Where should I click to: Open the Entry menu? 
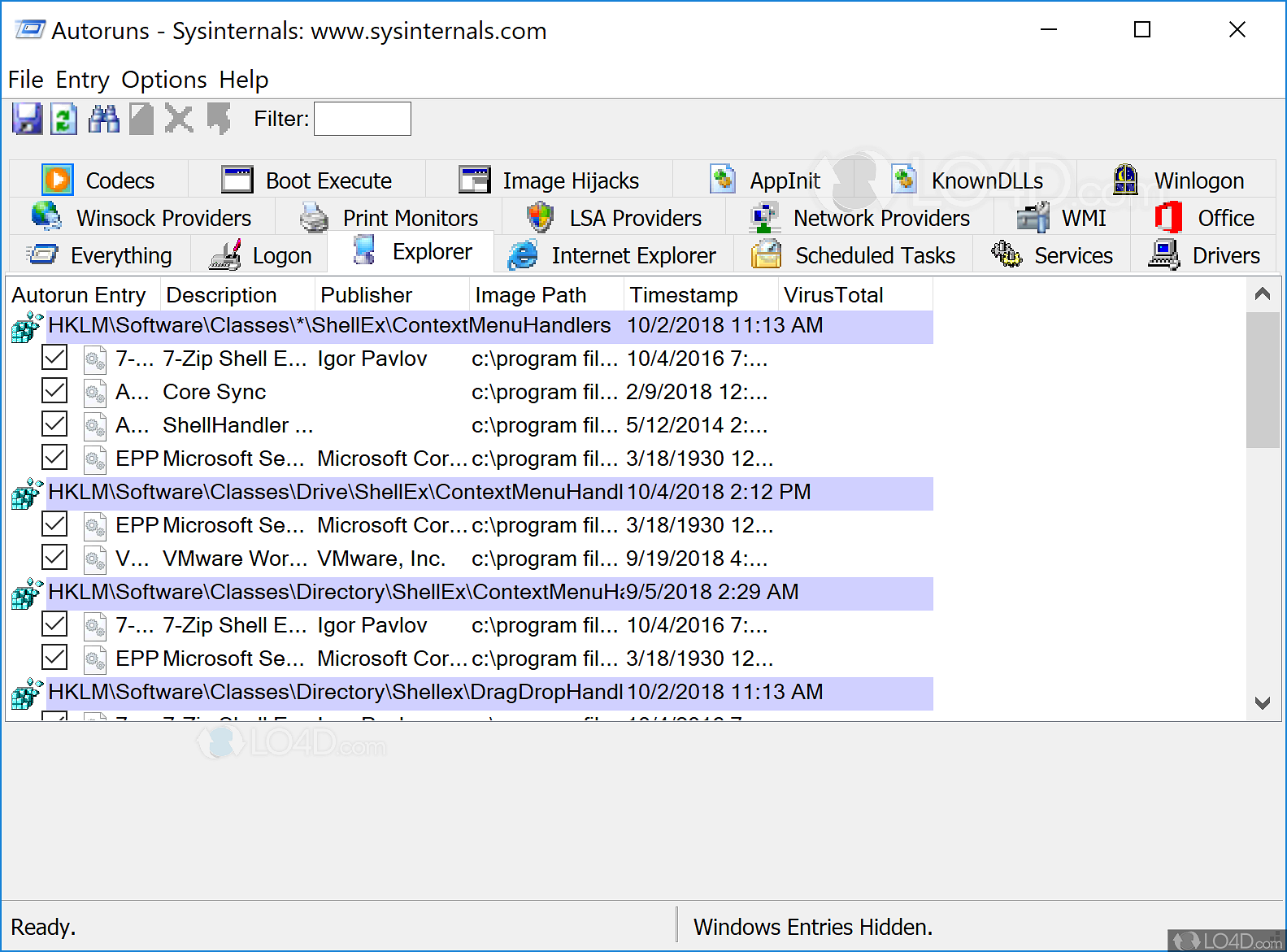point(82,80)
